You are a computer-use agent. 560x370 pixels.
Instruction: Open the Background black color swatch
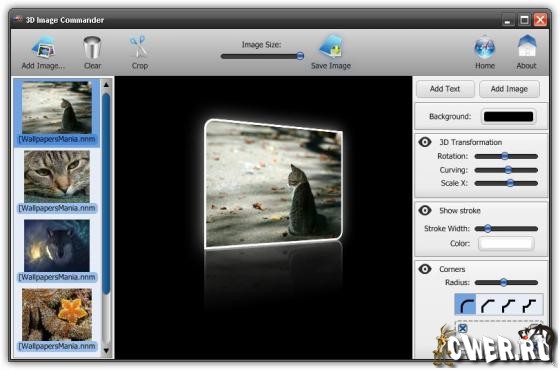[508, 116]
